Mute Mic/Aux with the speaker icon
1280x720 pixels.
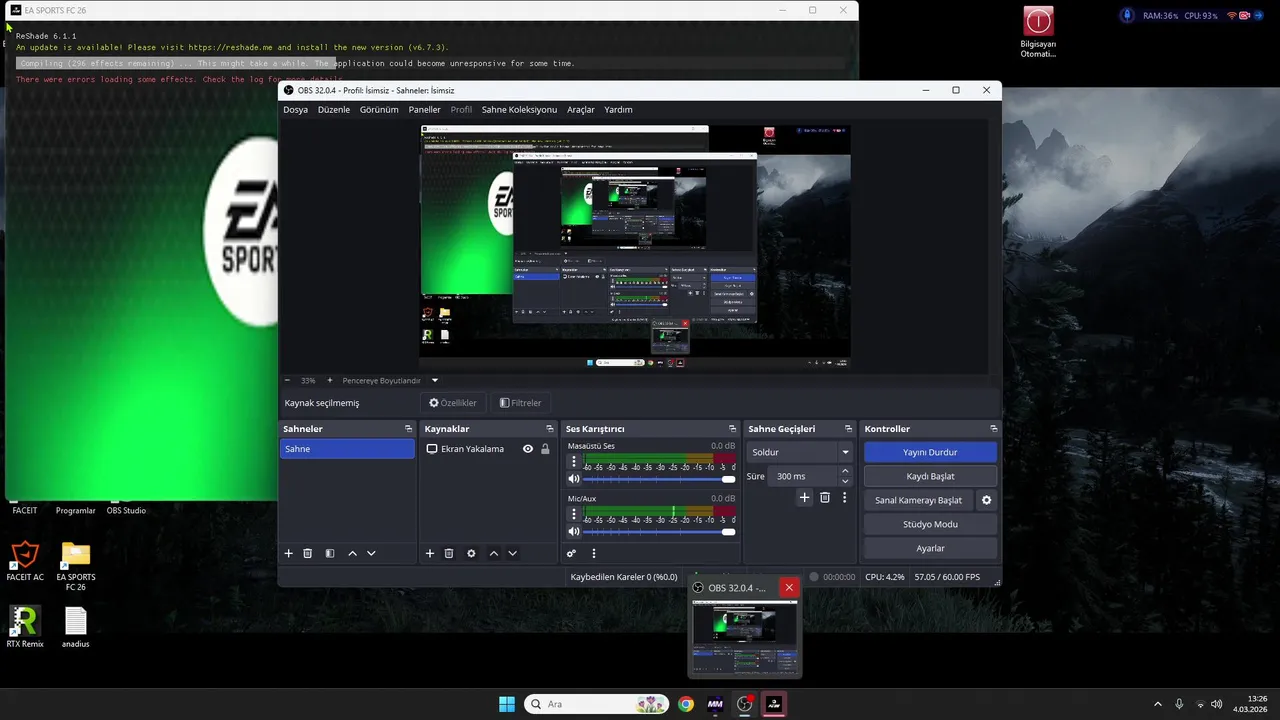click(x=574, y=532)
